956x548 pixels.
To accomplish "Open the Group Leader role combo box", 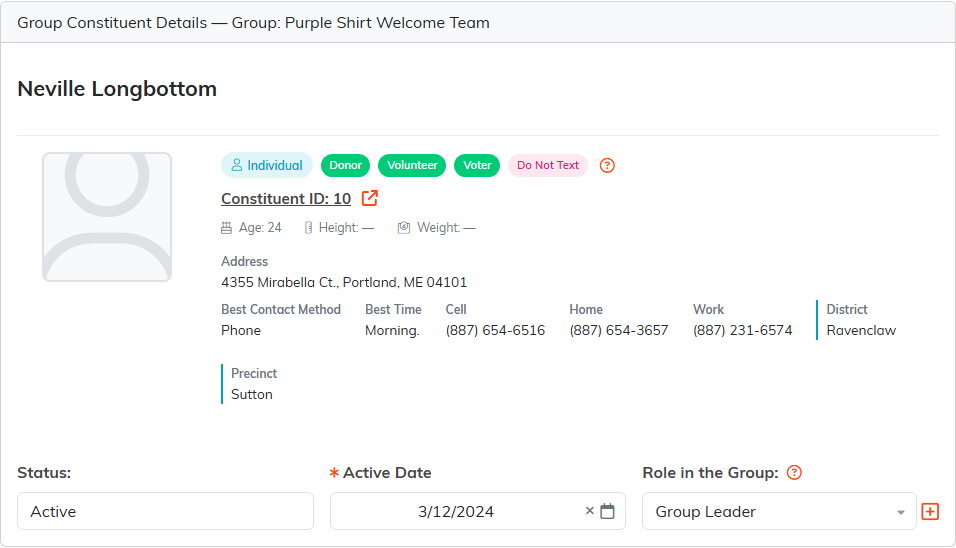I will click(x=779, y=511).
